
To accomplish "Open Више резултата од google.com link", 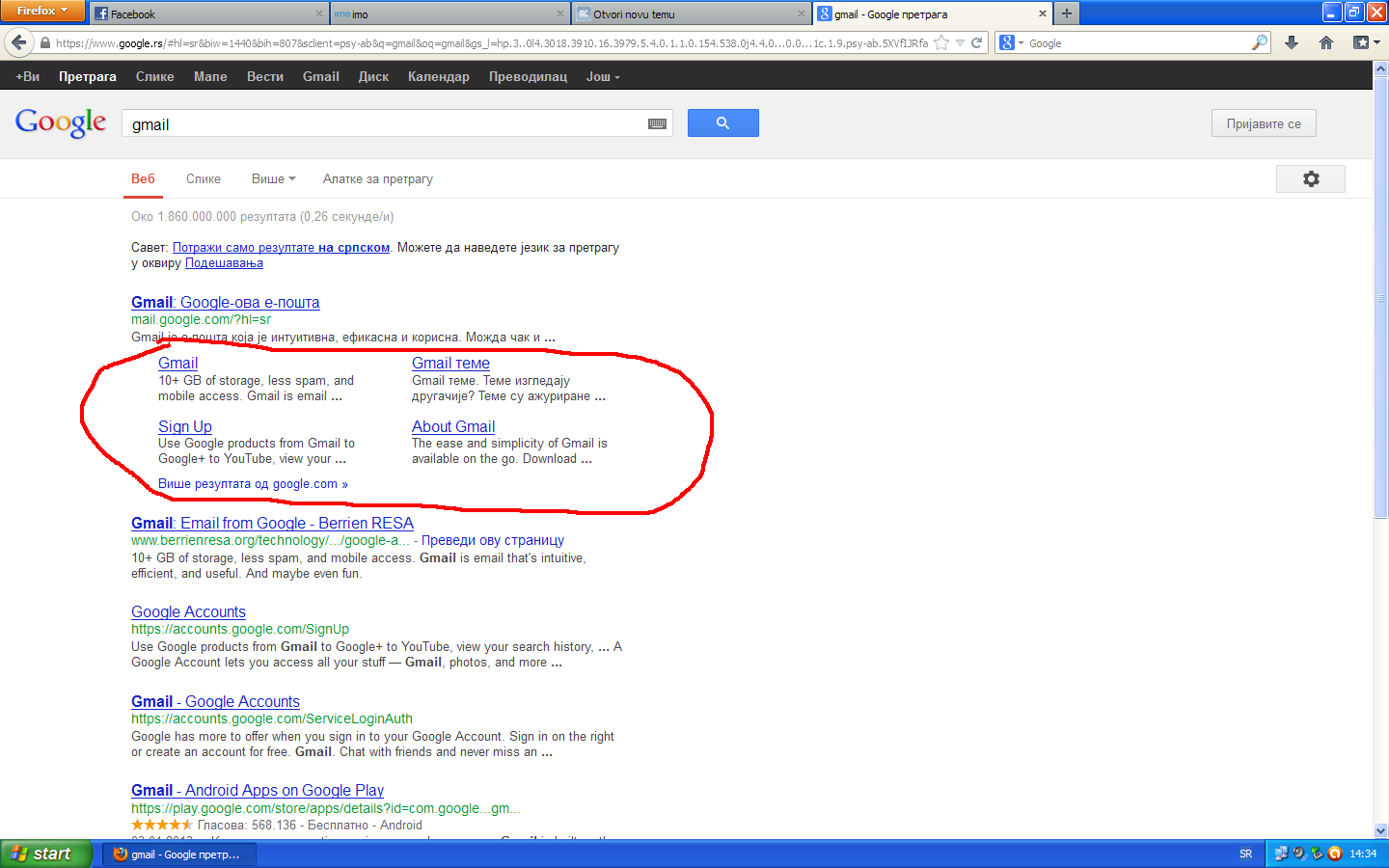I will point(253,484).
